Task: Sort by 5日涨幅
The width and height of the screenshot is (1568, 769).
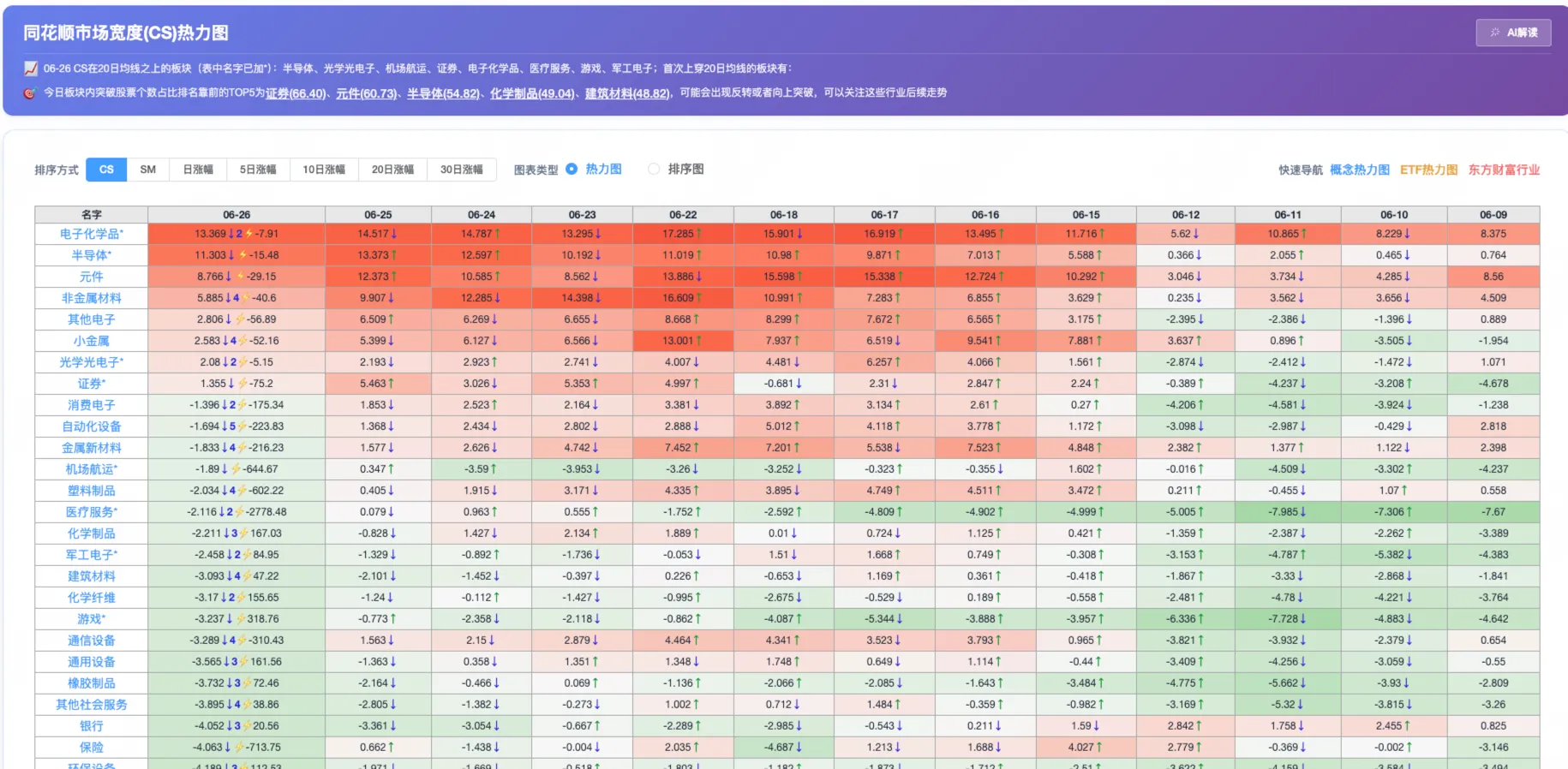Action: (x=258, y=170)
